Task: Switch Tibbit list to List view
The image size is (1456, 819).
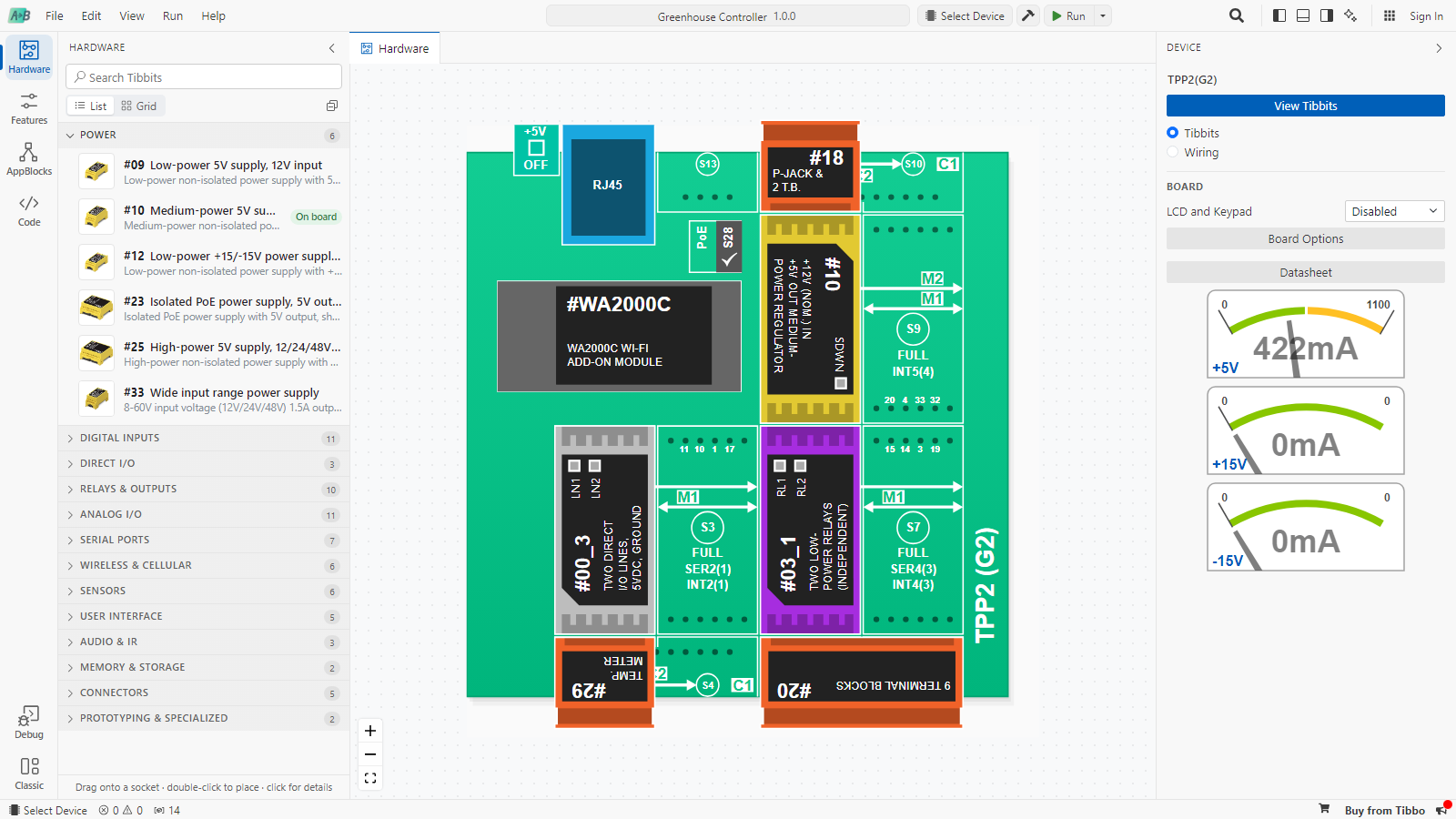Action: coord(91,106)
